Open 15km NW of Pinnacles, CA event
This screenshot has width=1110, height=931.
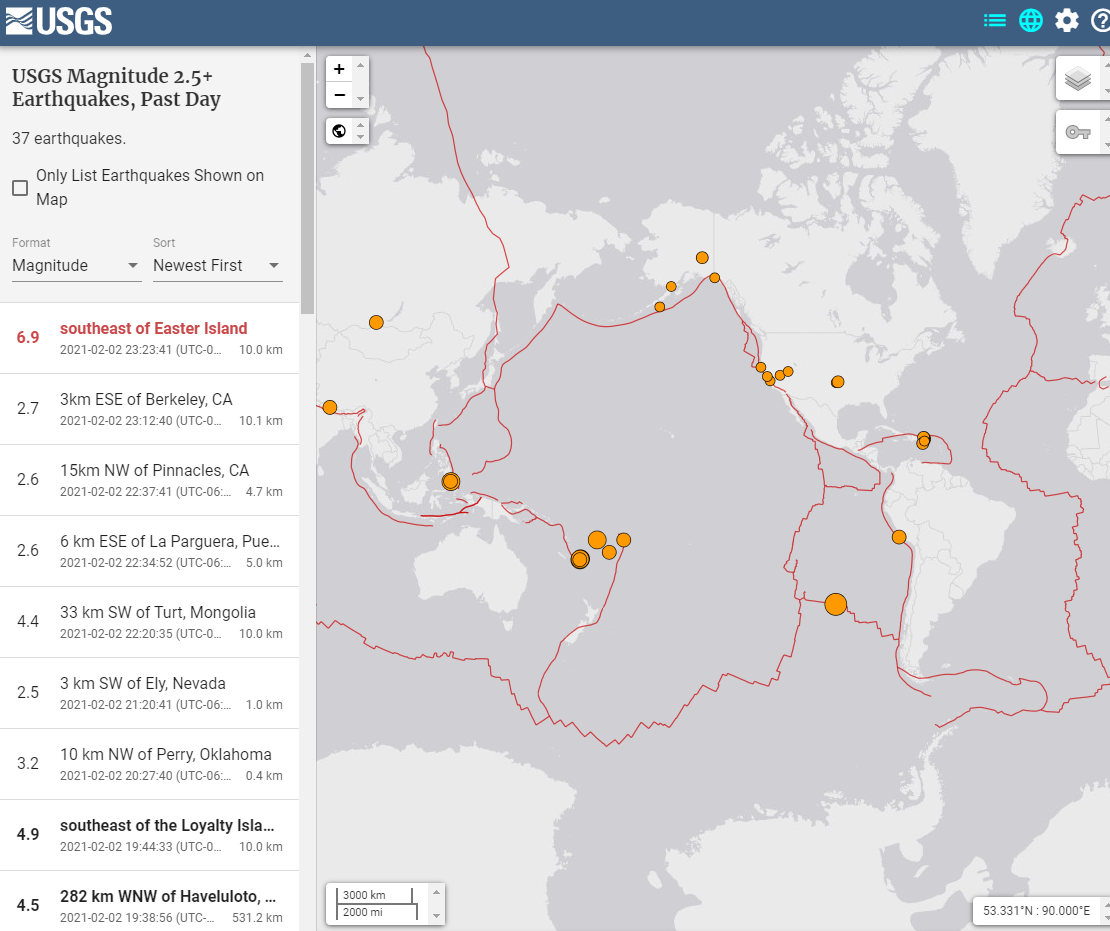pos(149,480)
